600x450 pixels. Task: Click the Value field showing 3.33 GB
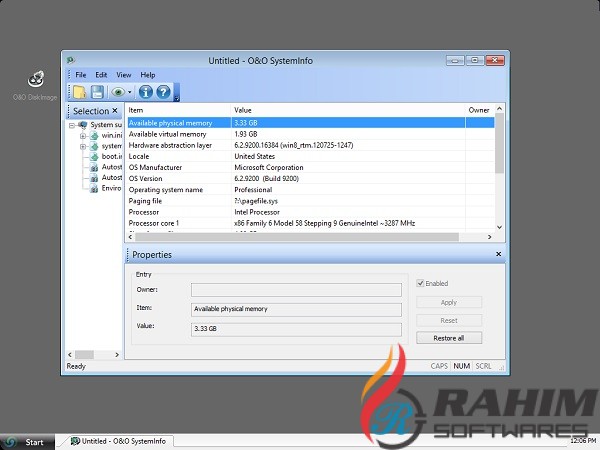click(x=296, y=329)
